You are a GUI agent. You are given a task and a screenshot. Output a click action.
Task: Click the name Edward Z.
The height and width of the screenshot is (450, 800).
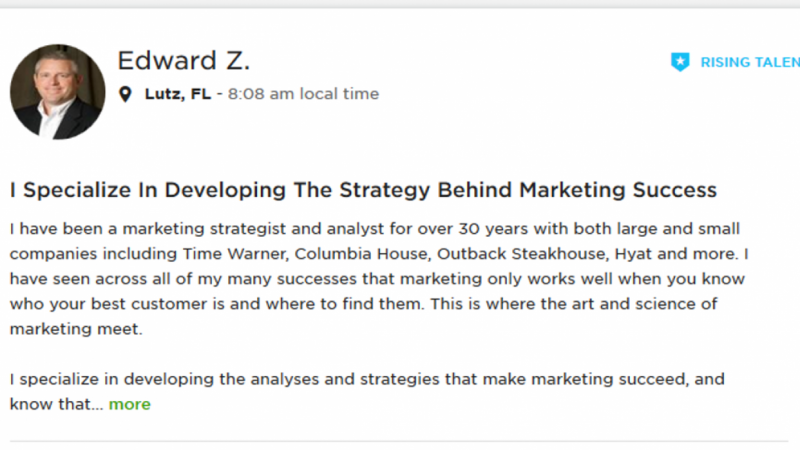point(184,61)
